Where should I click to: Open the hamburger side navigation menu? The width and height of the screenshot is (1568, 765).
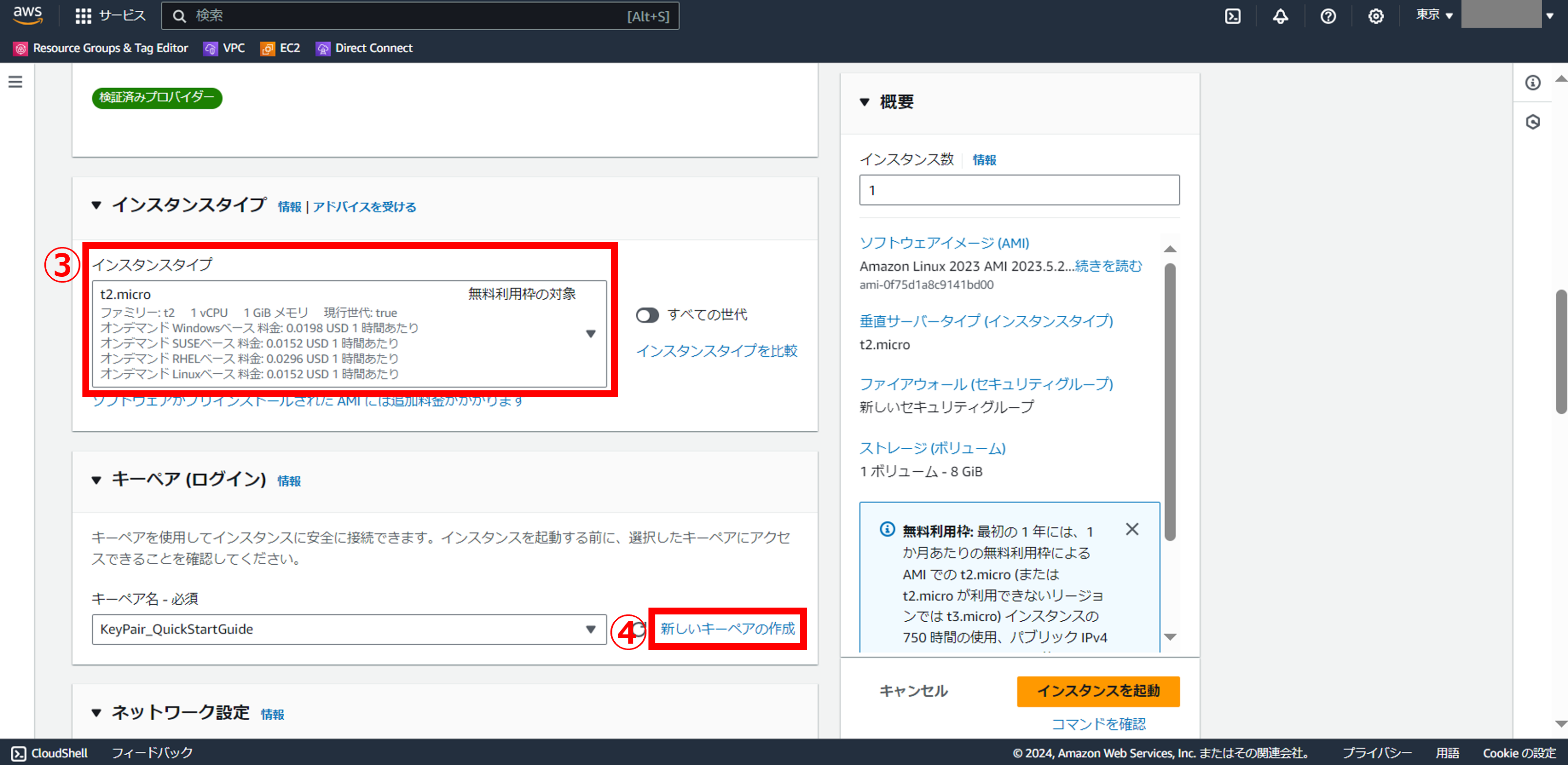(x=15, y=81)
